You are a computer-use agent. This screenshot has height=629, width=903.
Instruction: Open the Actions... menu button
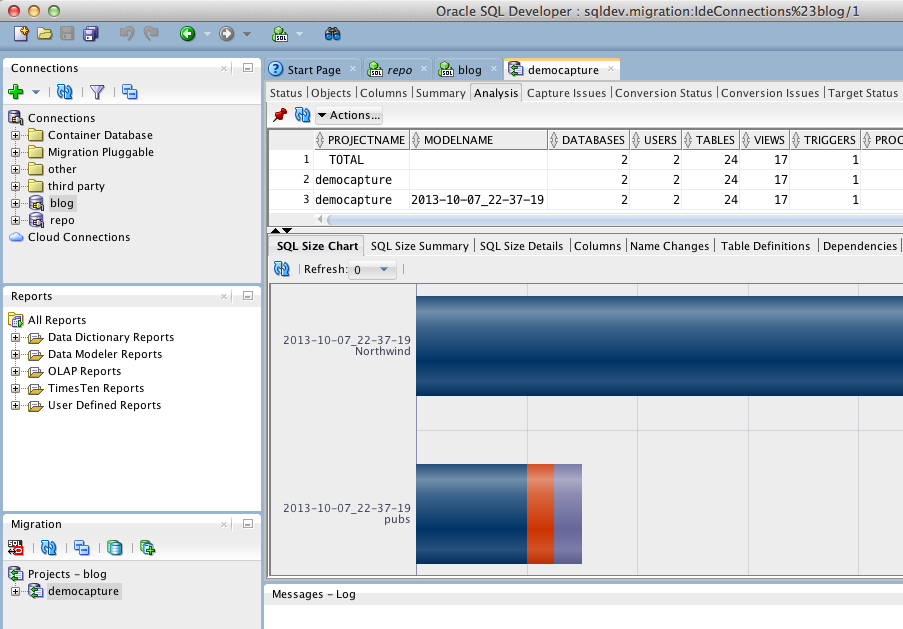pyautogui.click(x=349, y=115)
